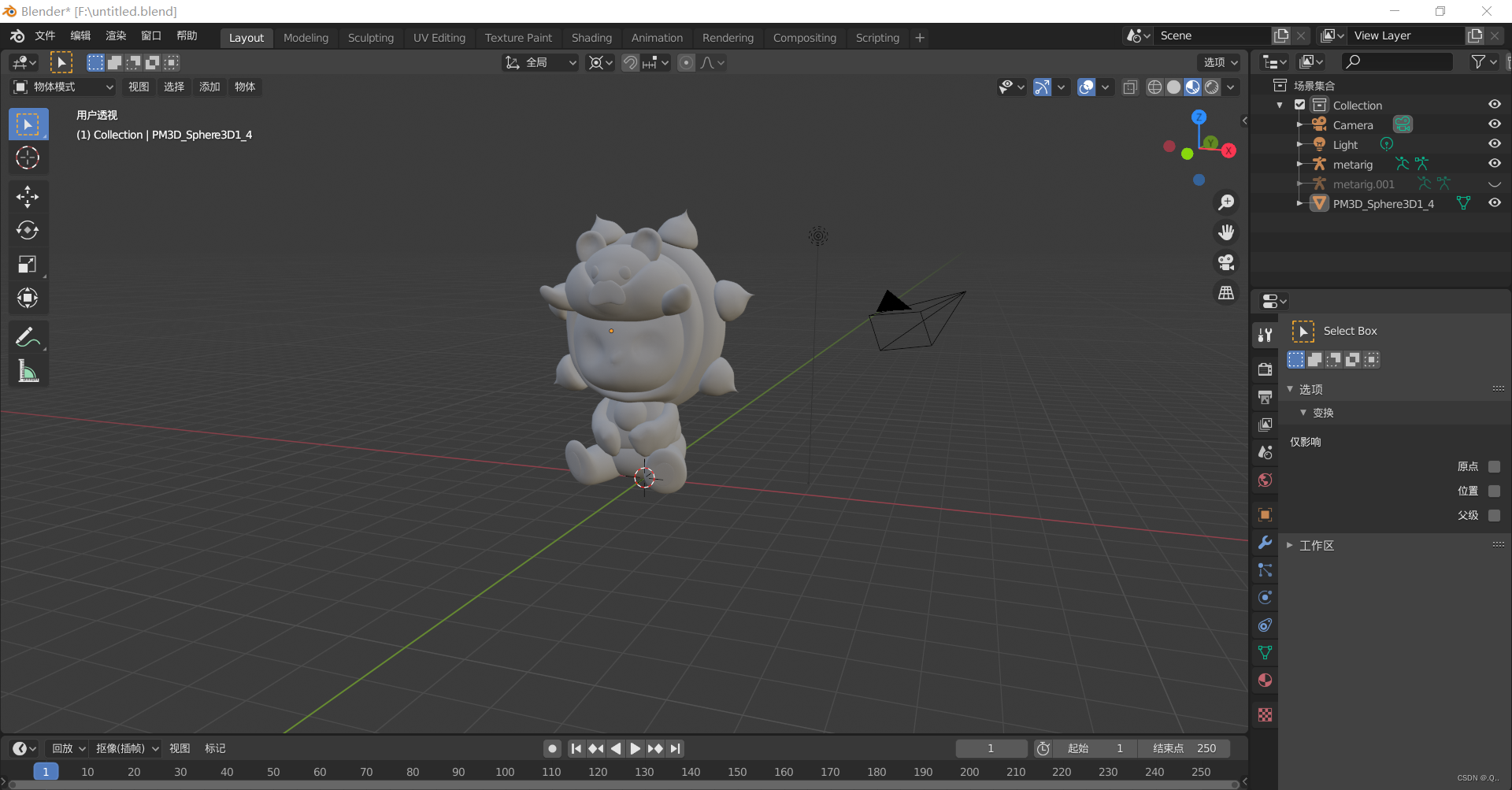Open the 选项 dropdown in header
The image size is (1512, 790).
tap(1219, 62)
